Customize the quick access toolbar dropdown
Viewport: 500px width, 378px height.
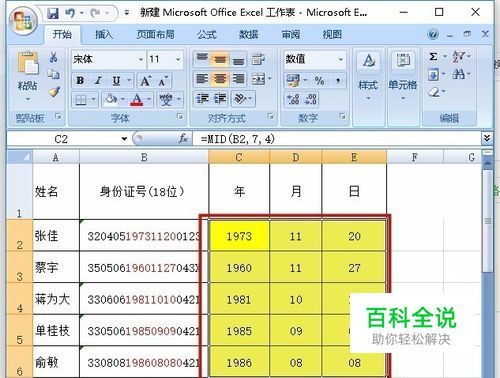[127, 13]
